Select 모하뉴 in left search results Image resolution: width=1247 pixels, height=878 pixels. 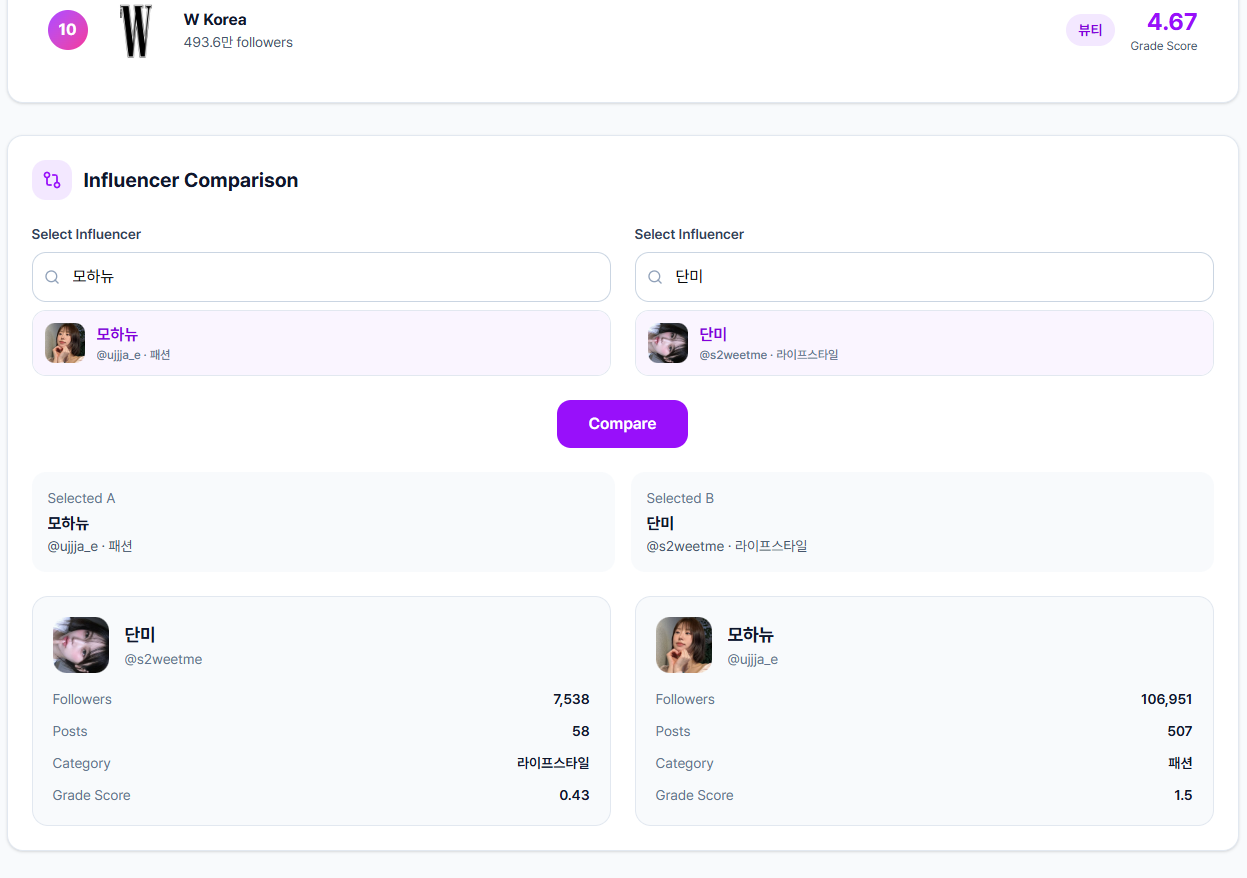[x=321, y=343]
